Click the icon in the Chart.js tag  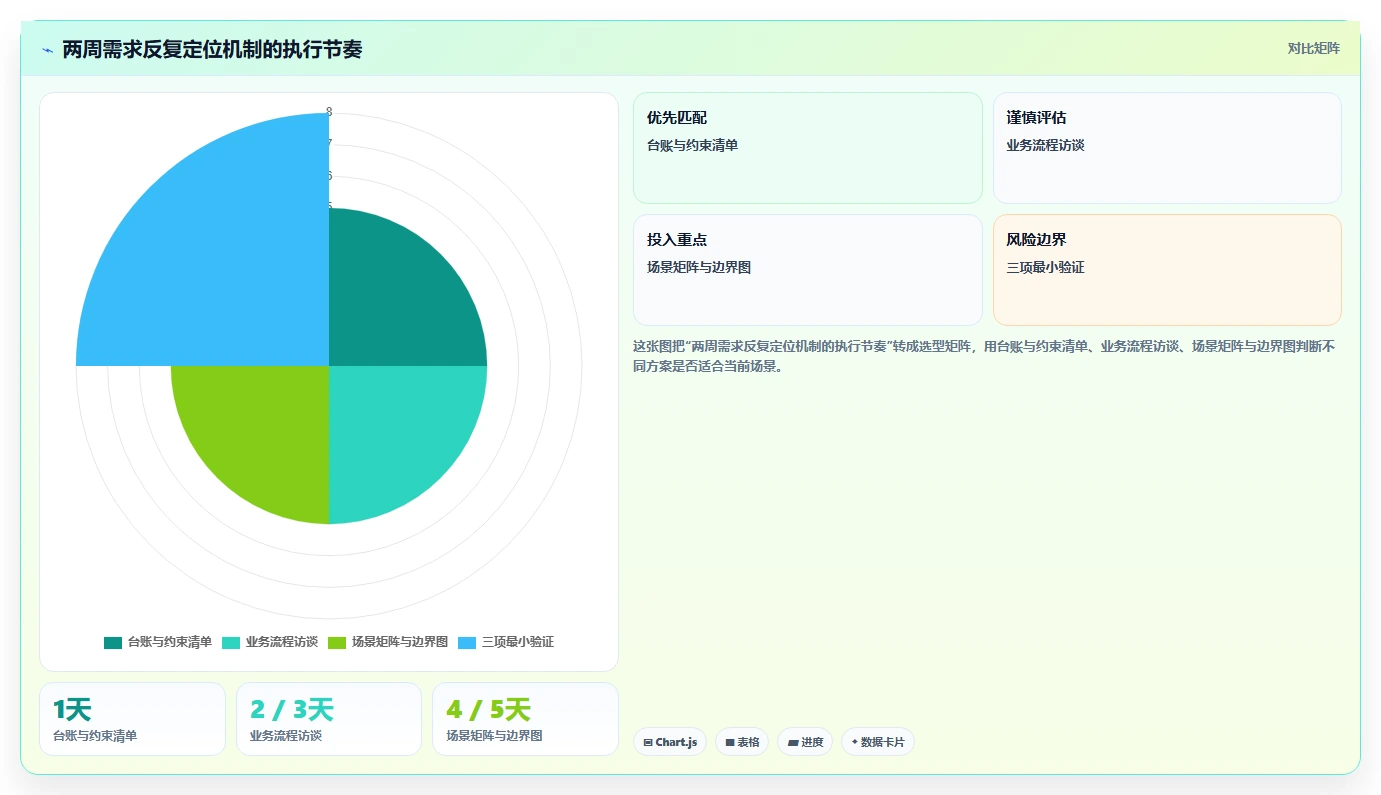click(x=648, y=742)
